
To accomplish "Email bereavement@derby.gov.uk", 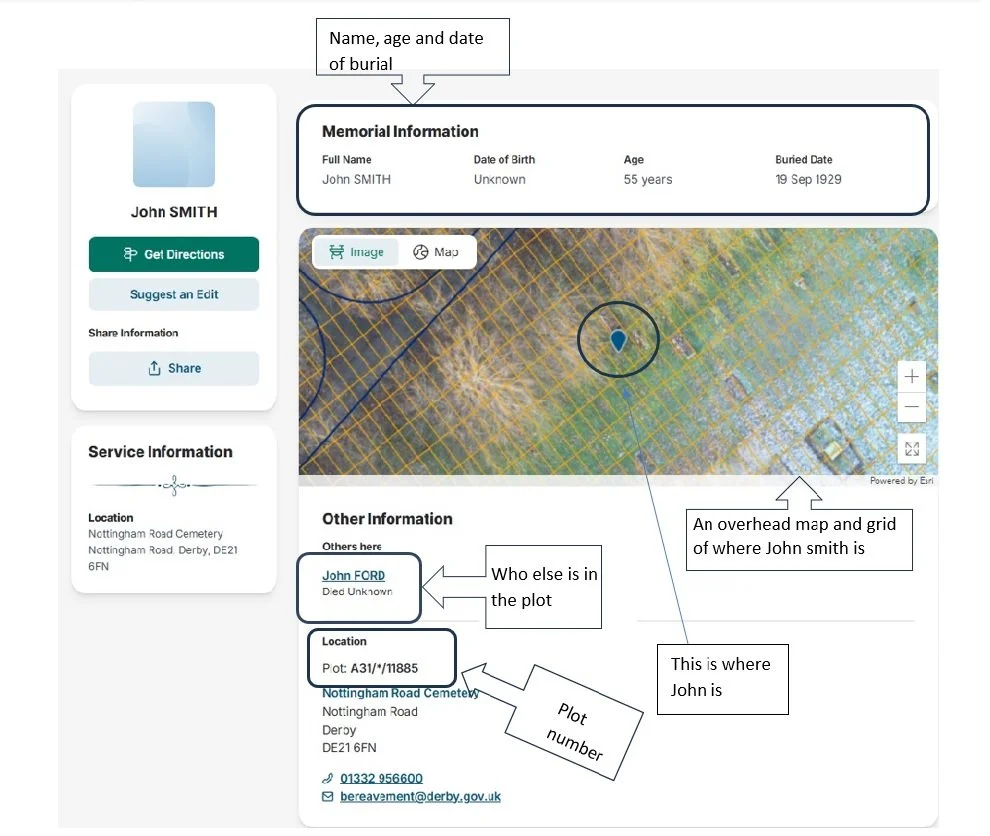I will 420,796.
